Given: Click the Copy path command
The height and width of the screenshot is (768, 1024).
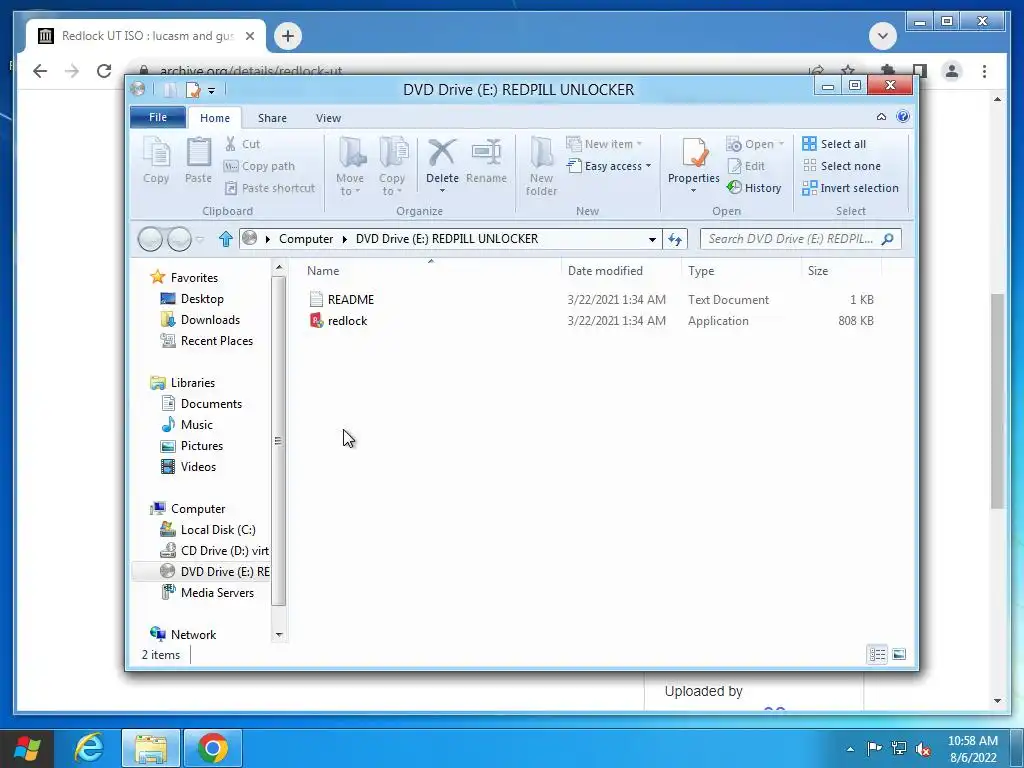Looking at the screenshot, I should 259,166.
